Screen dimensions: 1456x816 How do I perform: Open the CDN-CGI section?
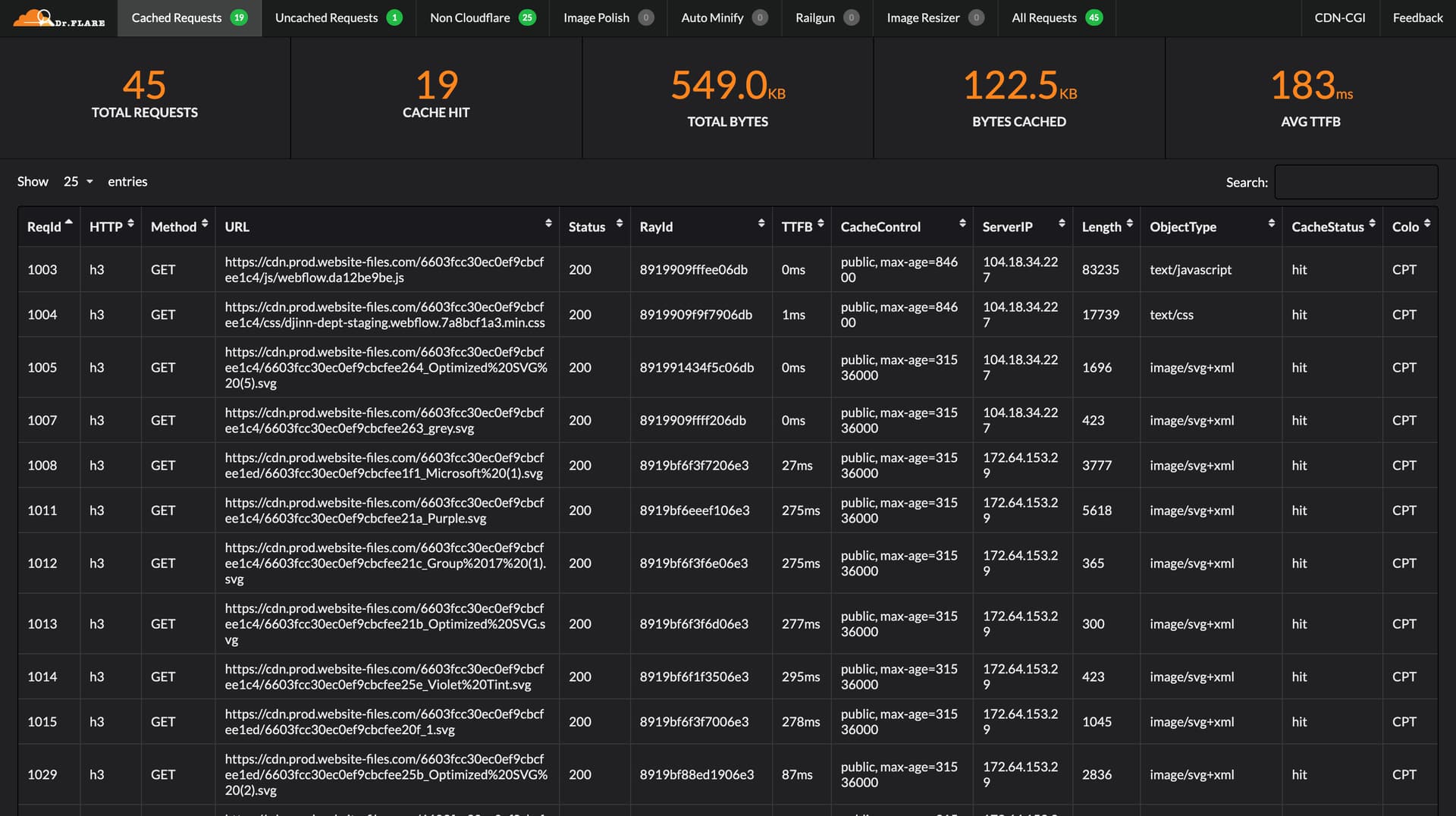point(1339,17)
